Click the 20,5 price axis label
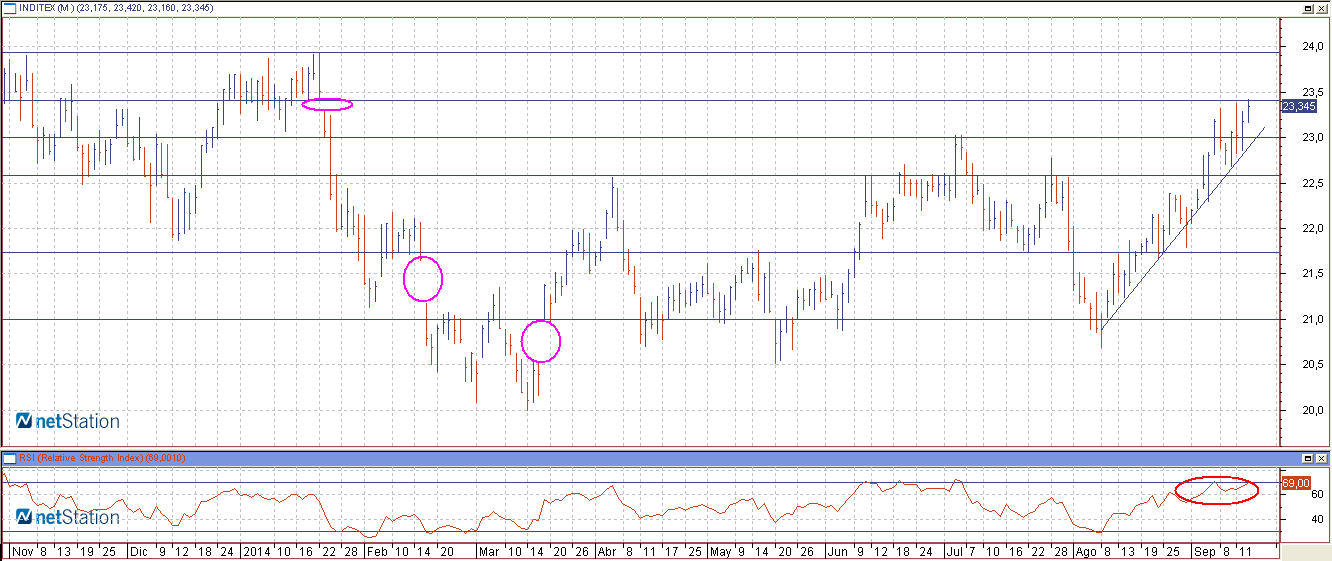The image size is (1332, 561). click(1313, 365)
